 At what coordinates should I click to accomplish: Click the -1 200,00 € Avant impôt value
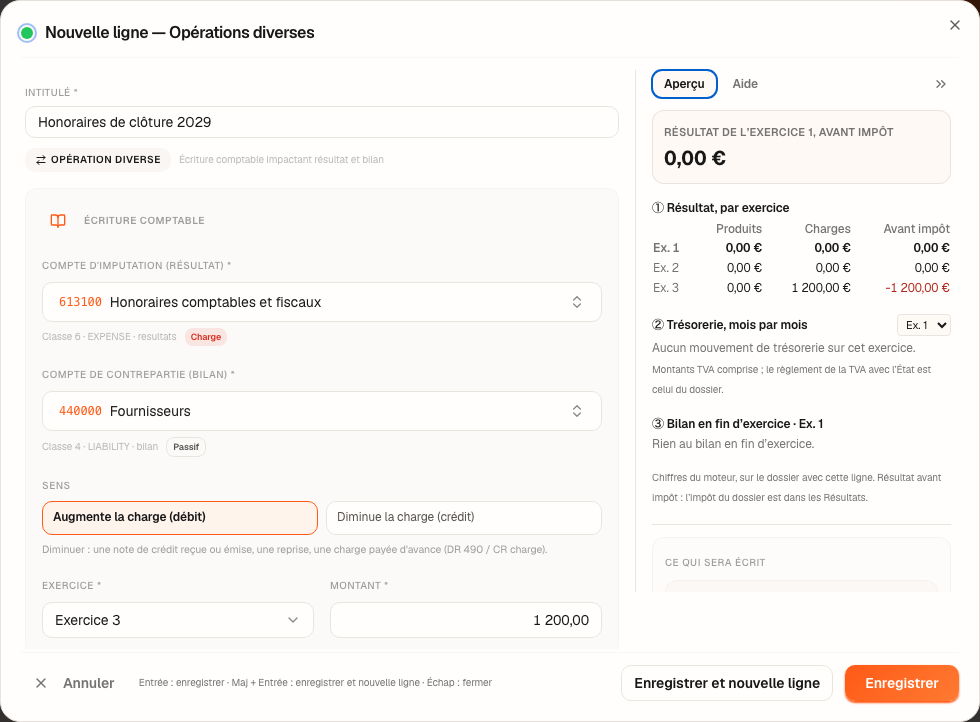tap(917, 288)
